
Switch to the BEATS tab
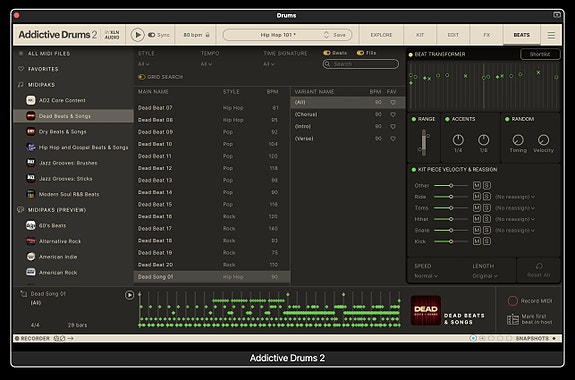click(x=521, y=35)
